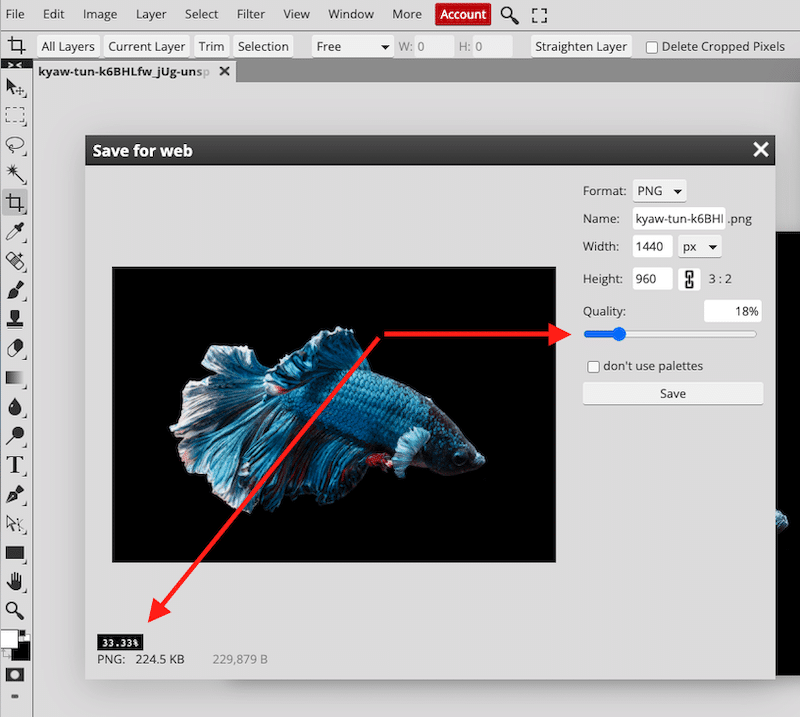Click the Trim button
Screen dimensions: 800x717
click(x=211, y=46)
